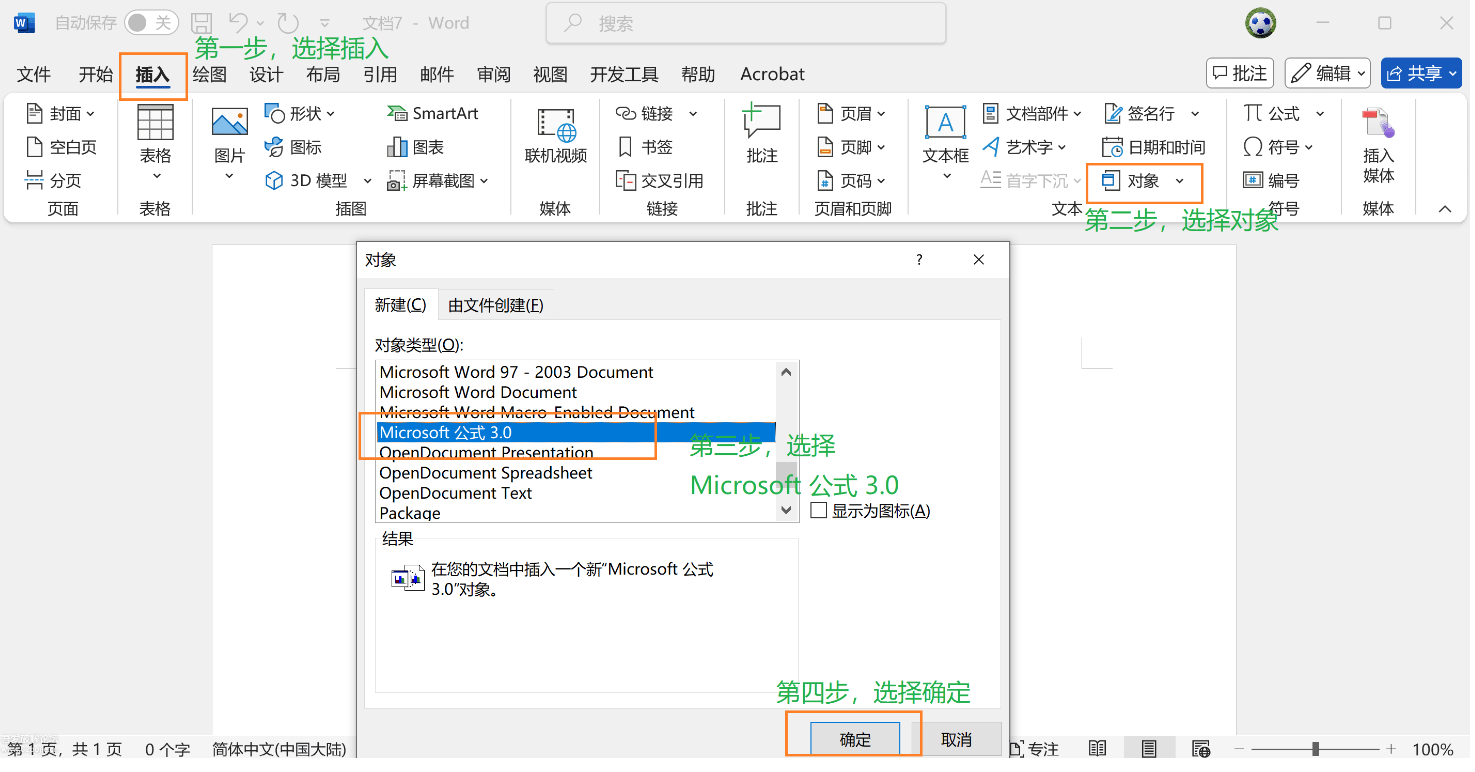Open customize quick access toolbar dropdown

point(324,22)
